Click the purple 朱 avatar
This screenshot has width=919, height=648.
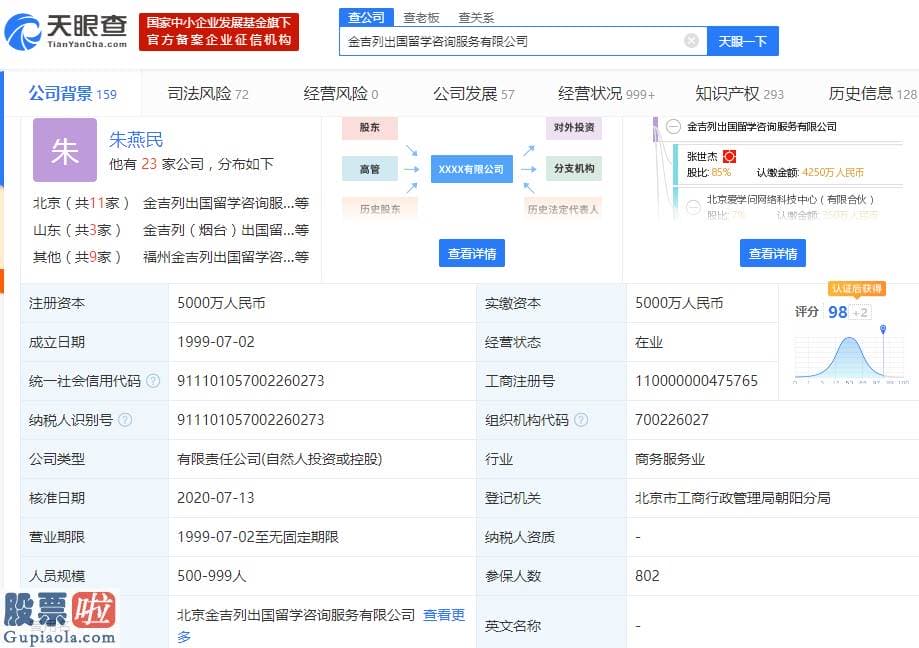point(64,150)
